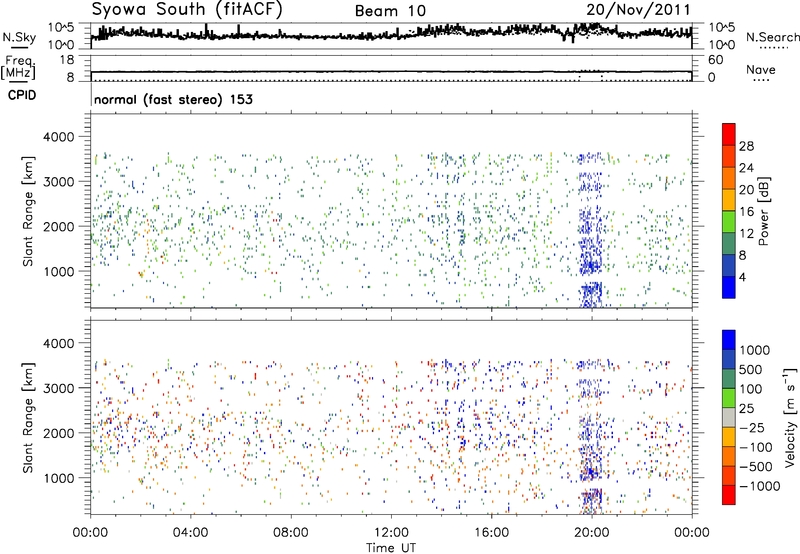Image resolution: width=800 pixels, height=554 pixels.
Task: Pick the 16–20 dB yellow segment of Power bar
Action: pyautogui.click(x=729, y=200)
